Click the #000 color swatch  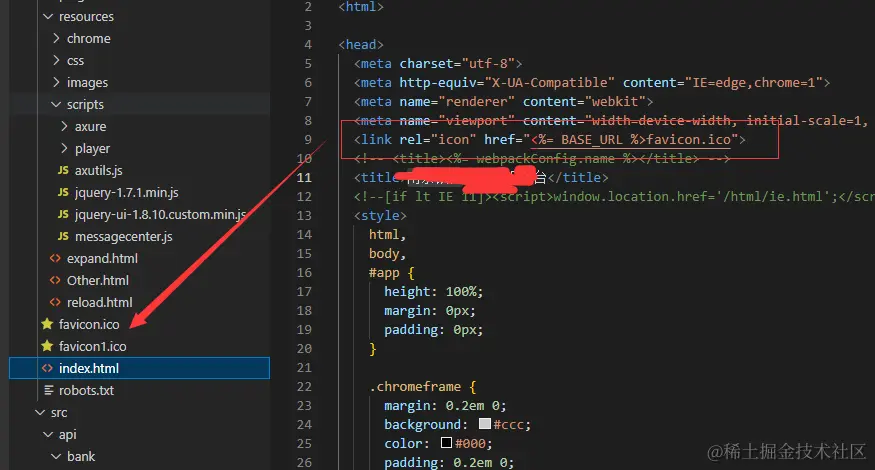(x=446, y=443)
